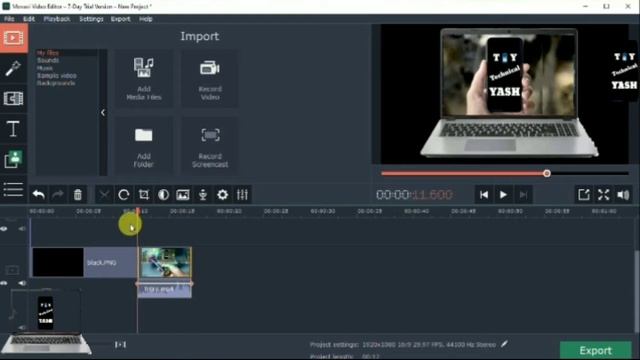Click Record Video

tap(210, 79)
